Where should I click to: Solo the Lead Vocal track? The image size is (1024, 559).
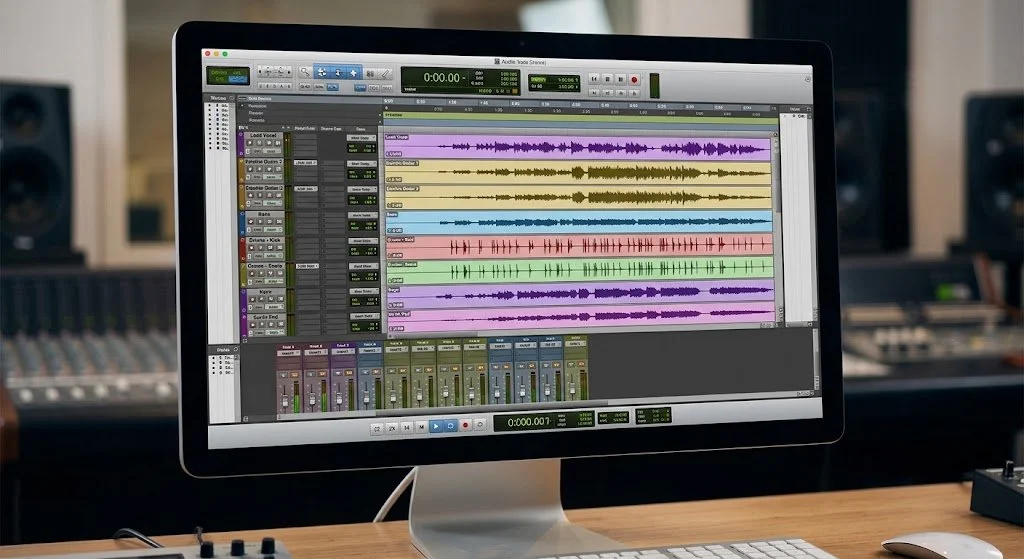(270, 144)
